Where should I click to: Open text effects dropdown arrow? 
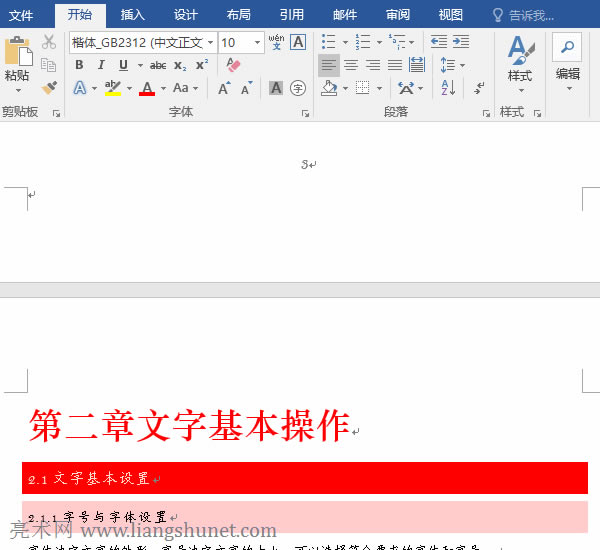(95, 88)
